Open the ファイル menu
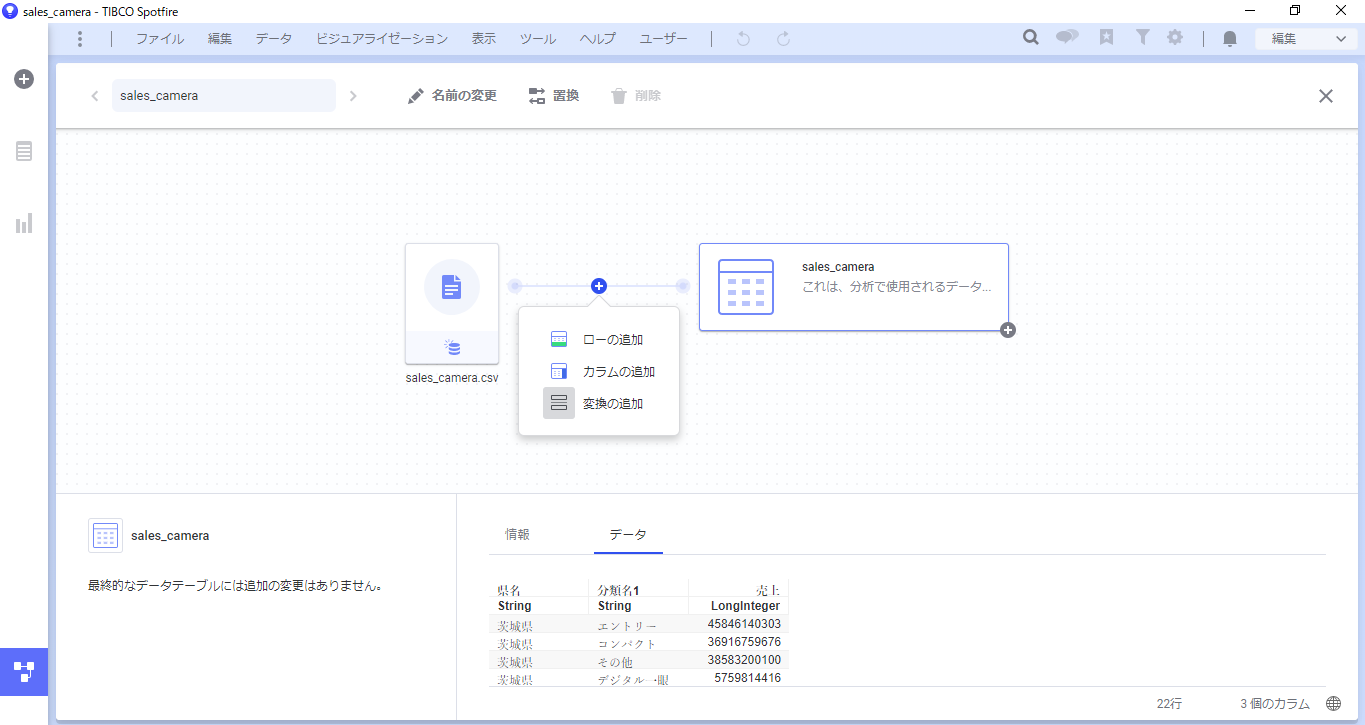 click(160, 39)
